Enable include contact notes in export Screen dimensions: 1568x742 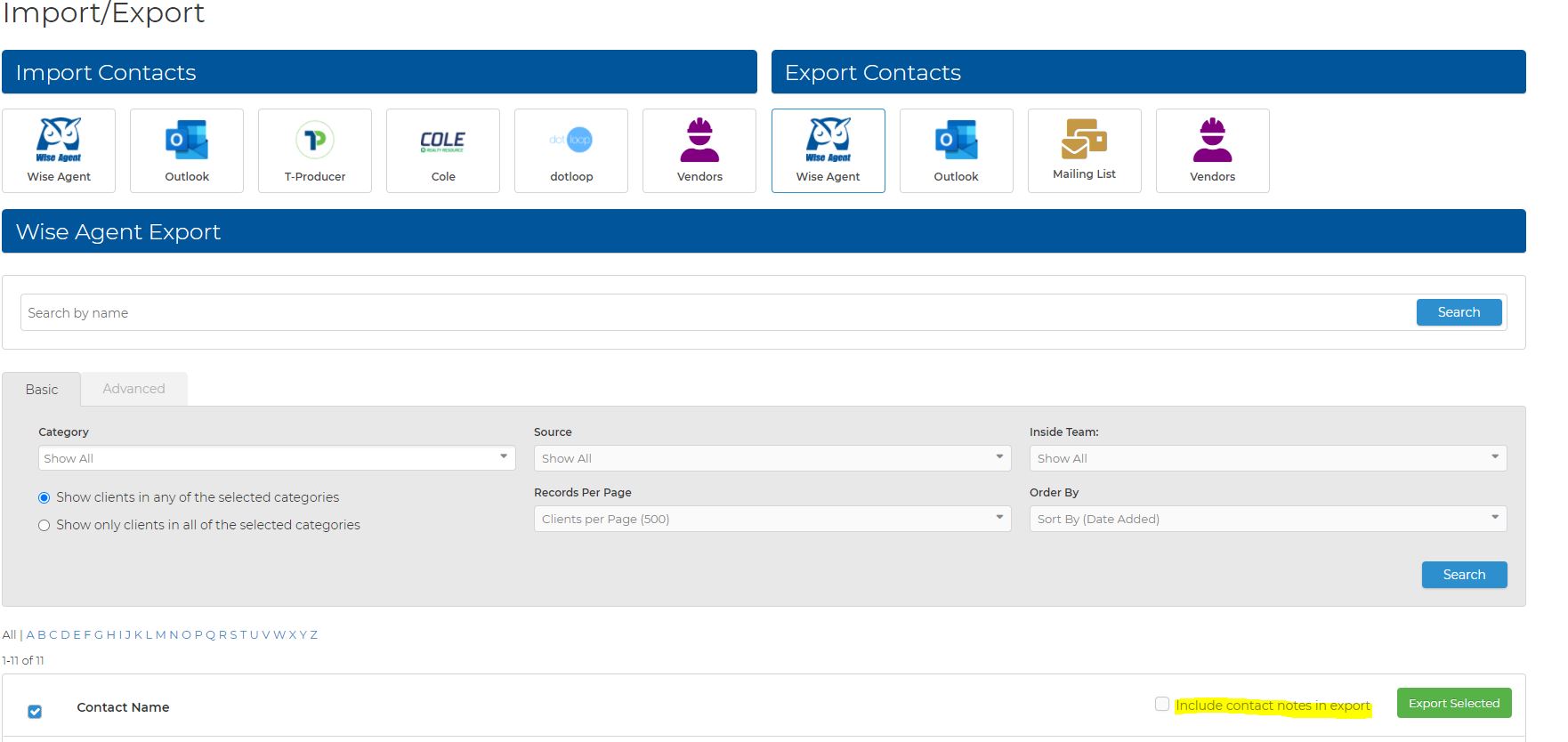pyautogui.click(x=1162, y=704)
